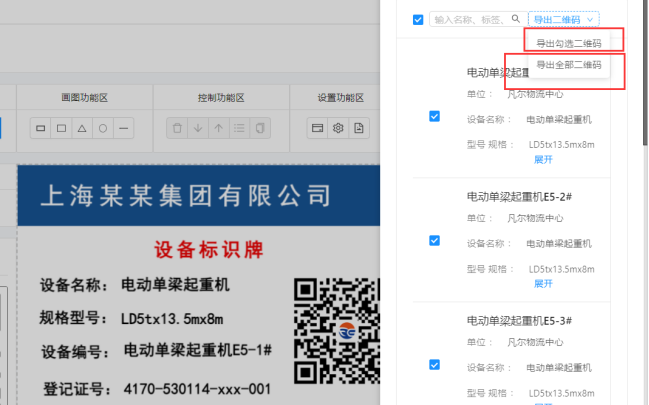Choose 导出全部二维码 from the menu
Image resolution: width=649 pixels, height=405 pixels.
click(569, 65)
